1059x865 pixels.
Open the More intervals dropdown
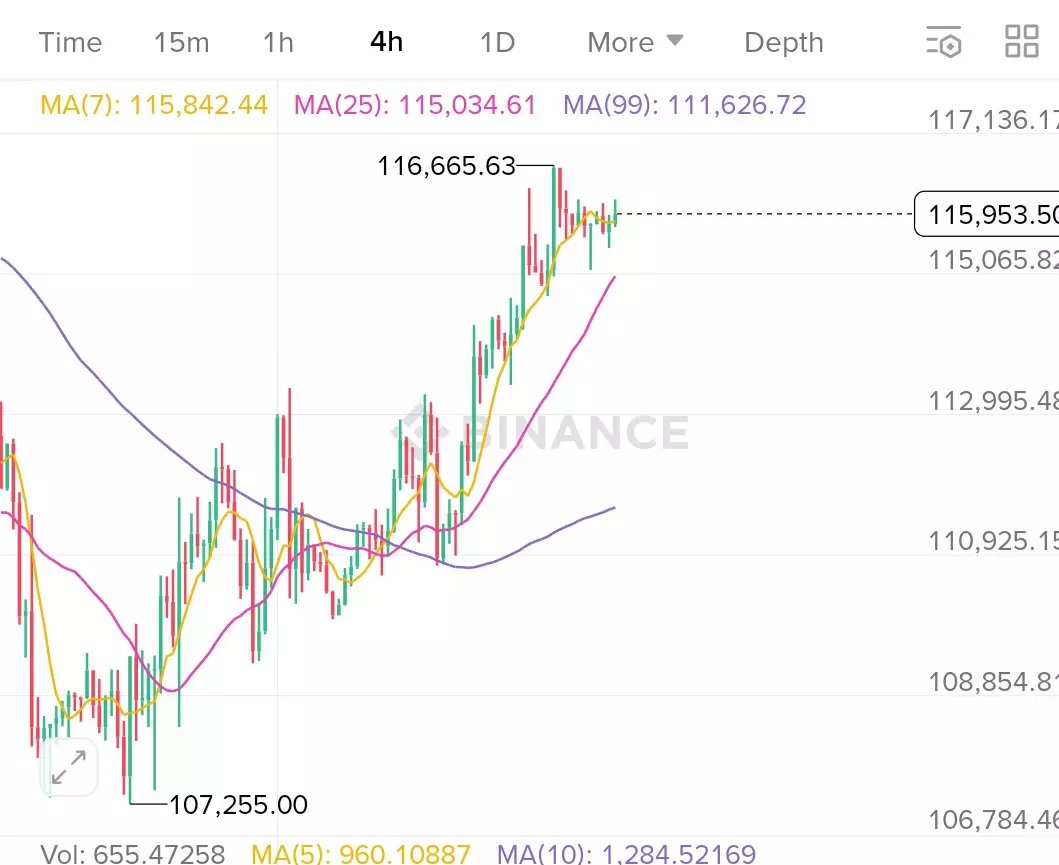tap(620, 42)
